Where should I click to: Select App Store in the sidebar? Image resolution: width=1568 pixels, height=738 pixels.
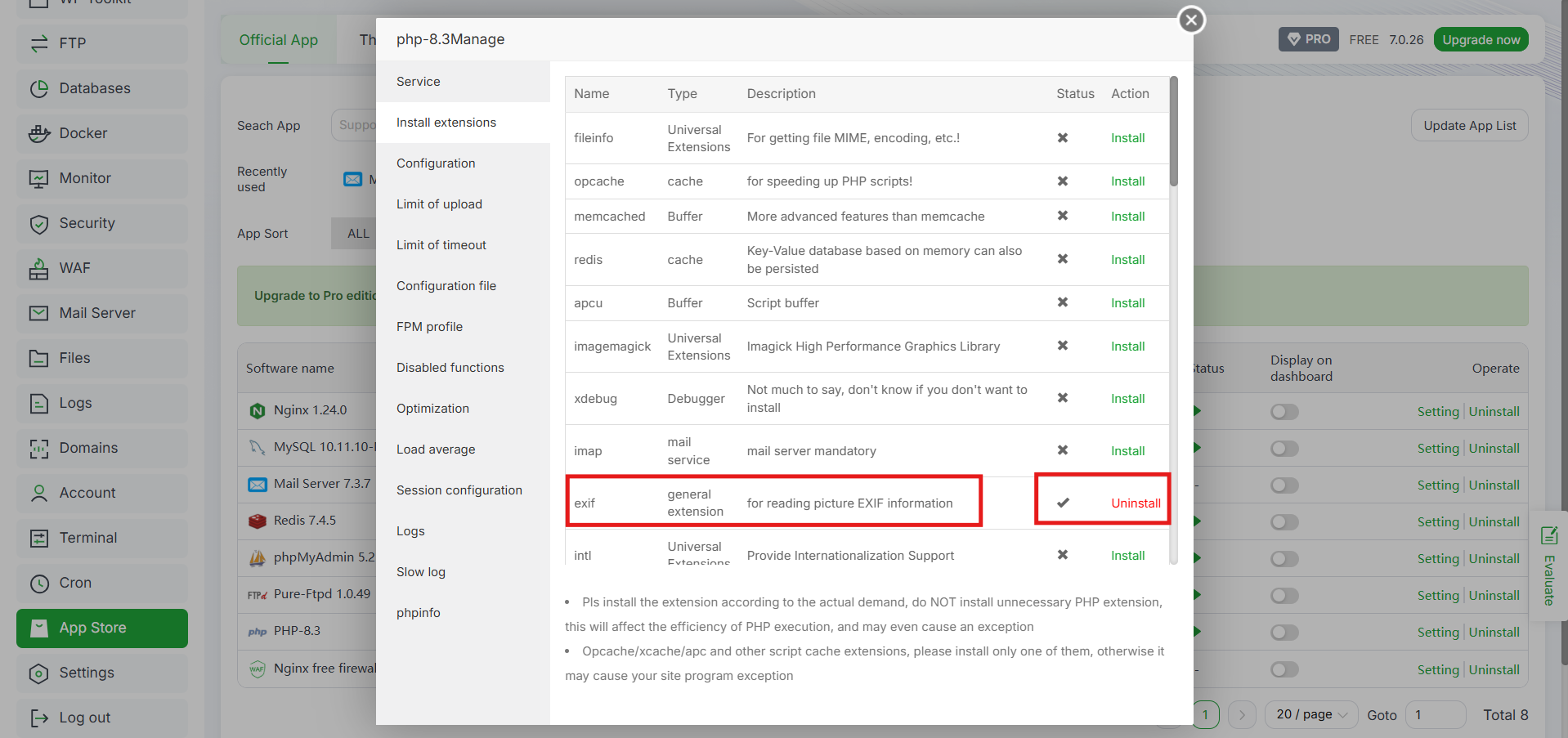(x=102, y=628)
